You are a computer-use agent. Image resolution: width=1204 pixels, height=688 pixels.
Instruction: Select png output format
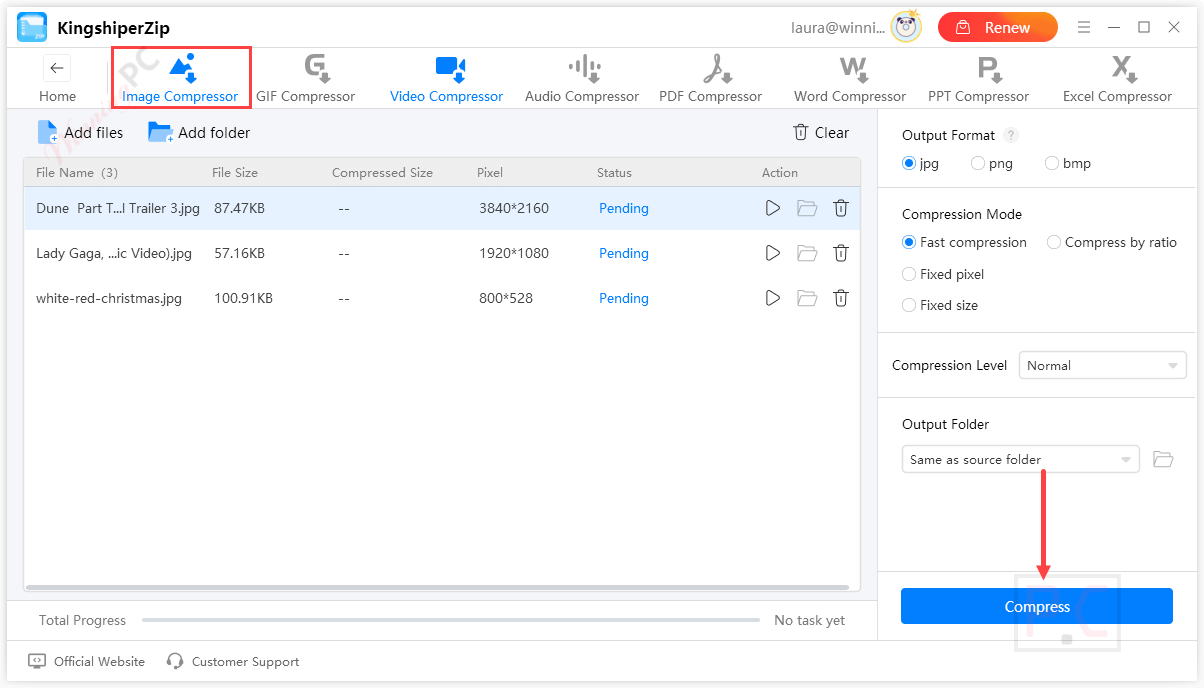pyautogui.click(x=992, y=163)
